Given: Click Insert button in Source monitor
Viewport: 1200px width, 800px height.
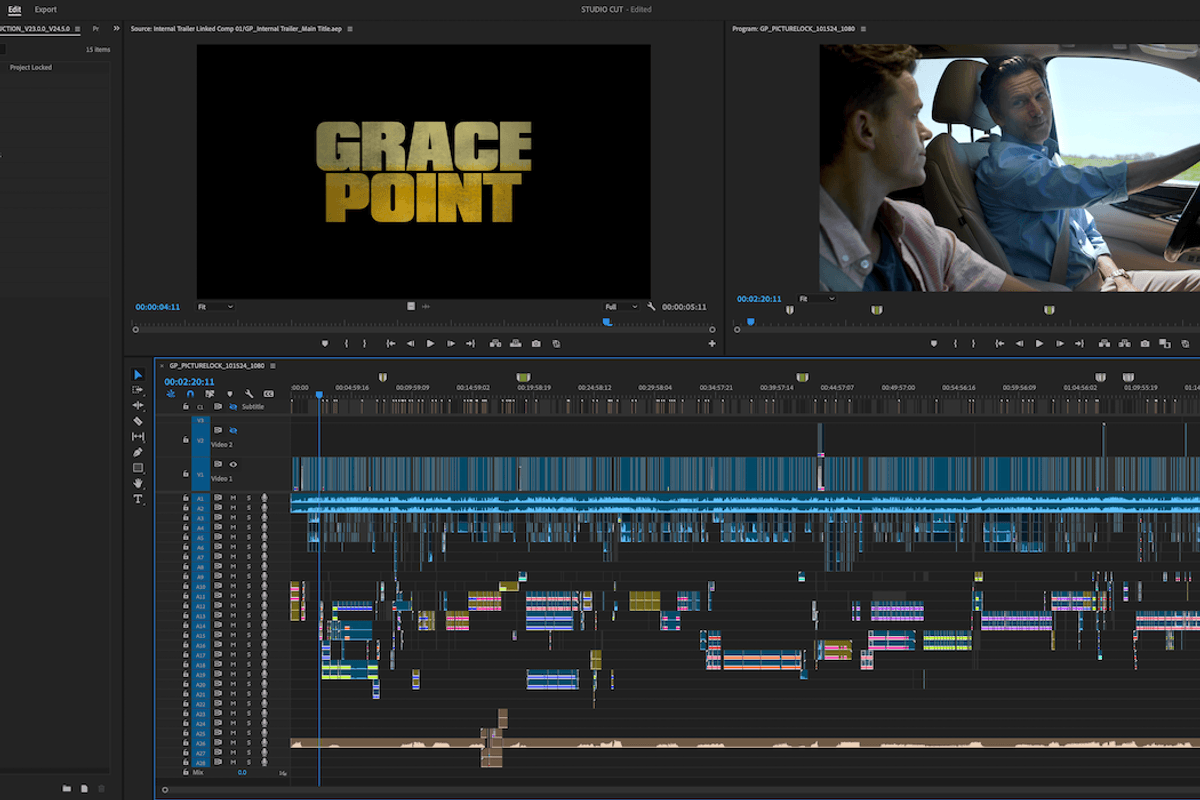Looking at the screenshot, I should click(495, 343).
